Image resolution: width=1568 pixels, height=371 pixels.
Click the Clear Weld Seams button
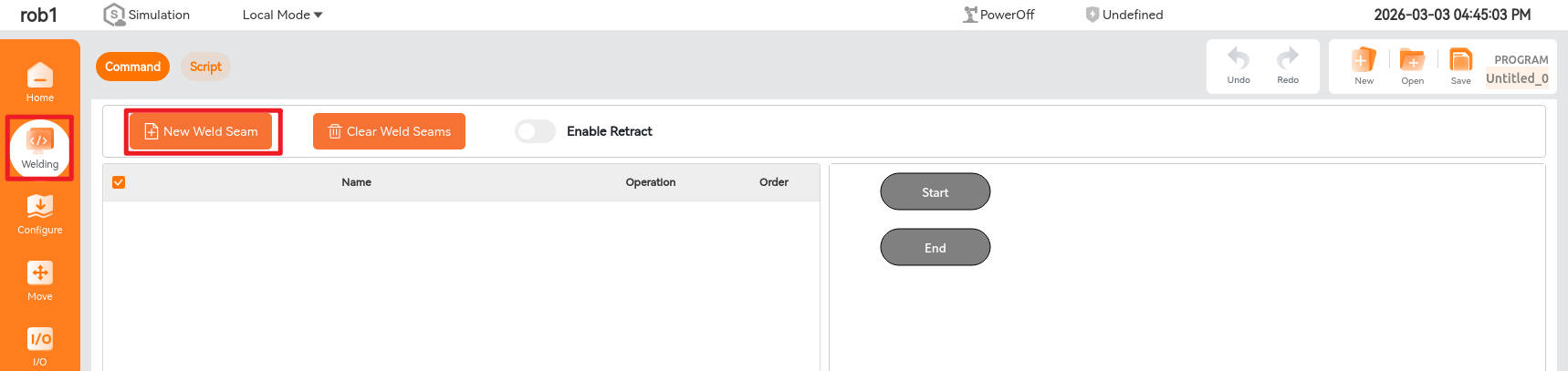pos(389,131)
